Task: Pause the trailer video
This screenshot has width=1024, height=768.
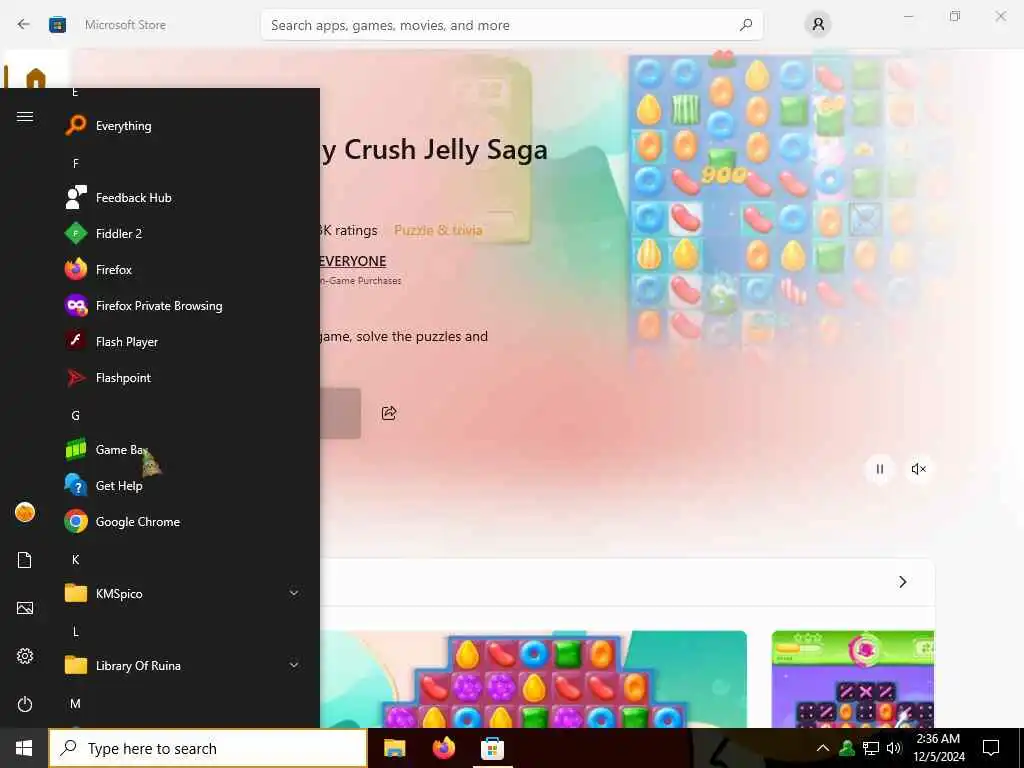Action: click(x=880, y=469)
